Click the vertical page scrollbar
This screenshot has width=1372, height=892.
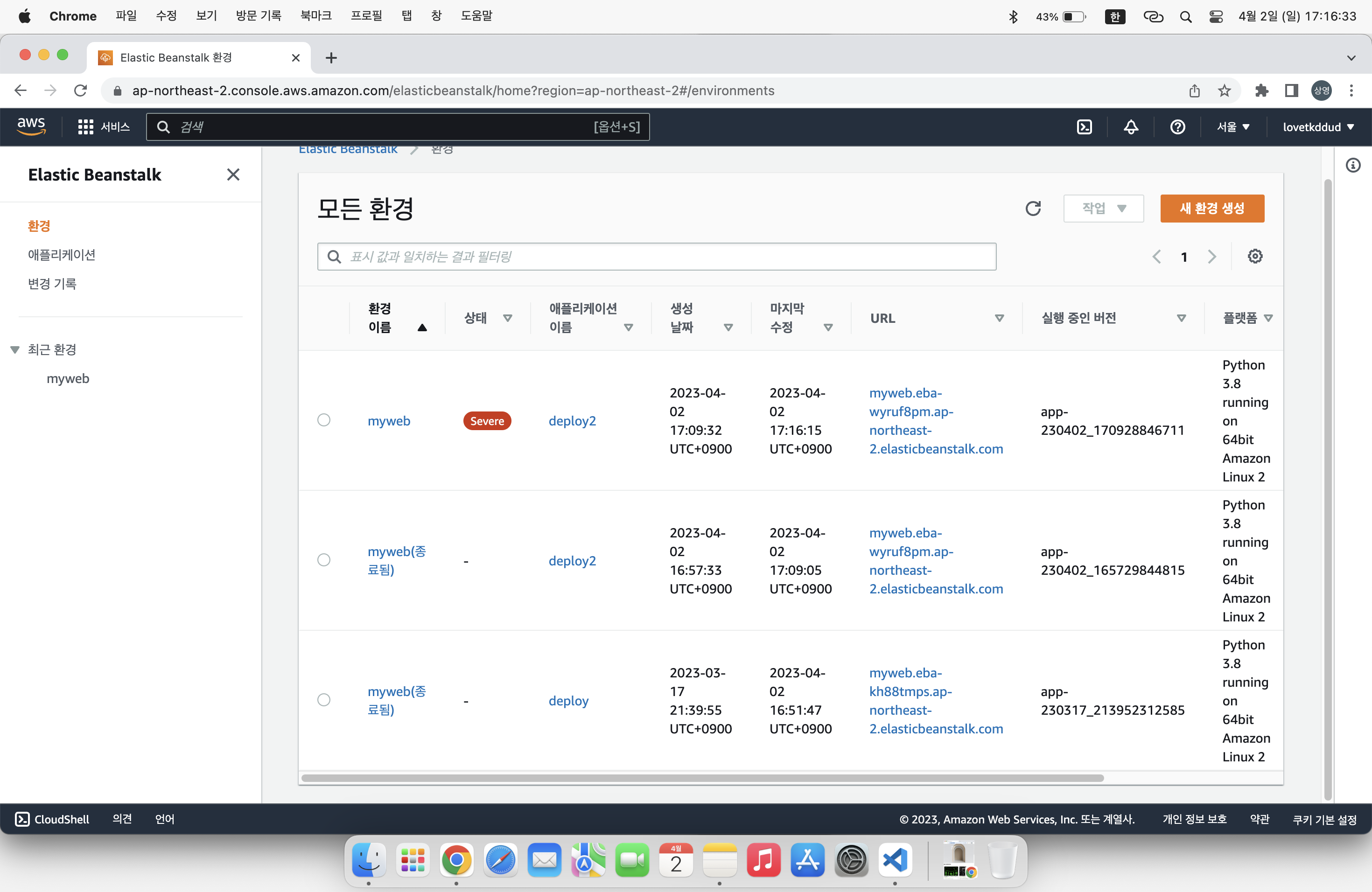pos(1328,490)
